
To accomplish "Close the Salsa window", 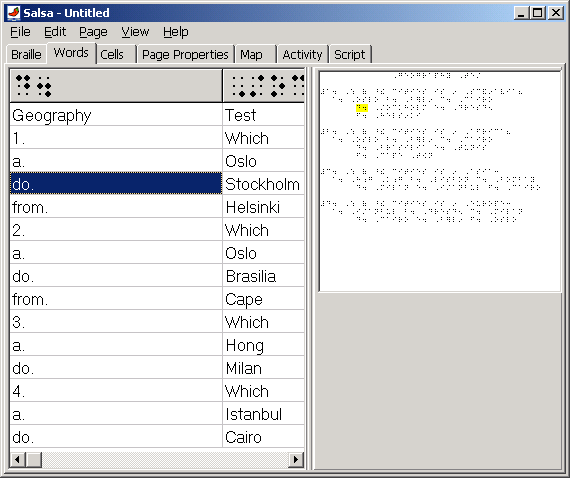I will [x=556, y=13].
